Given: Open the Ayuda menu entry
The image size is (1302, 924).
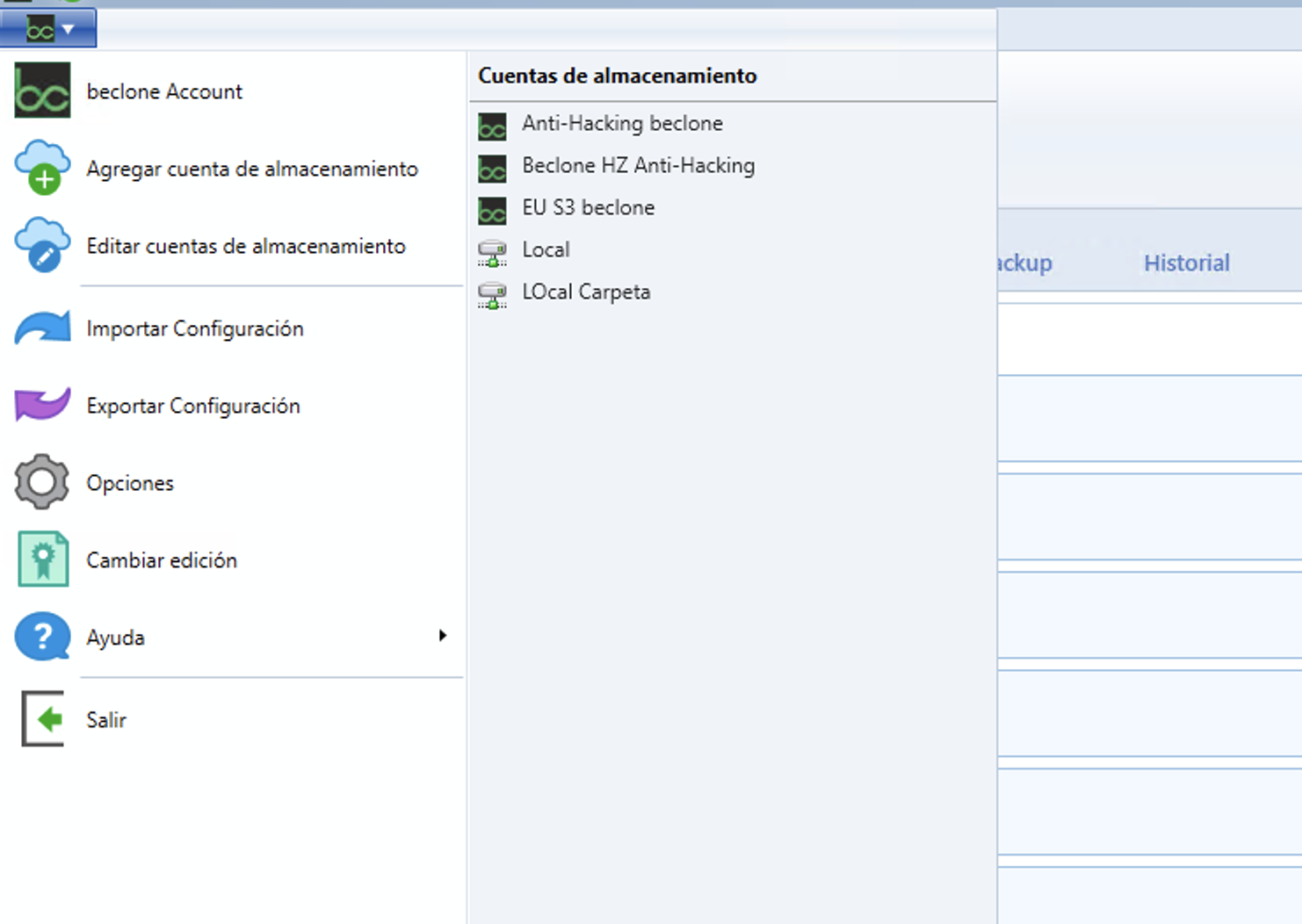Looking at the screenshot, I should tap(115, 638).
